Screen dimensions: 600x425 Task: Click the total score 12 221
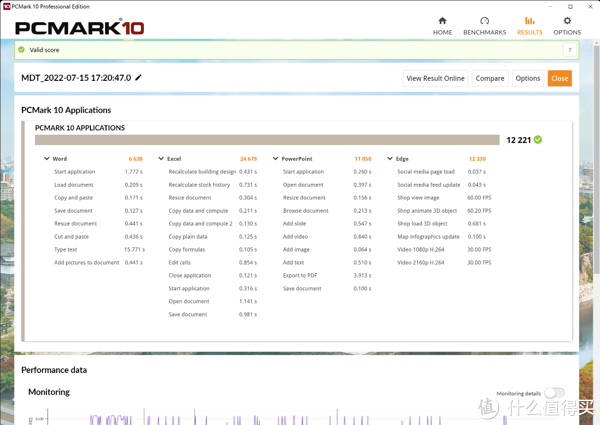pos(518,140)
